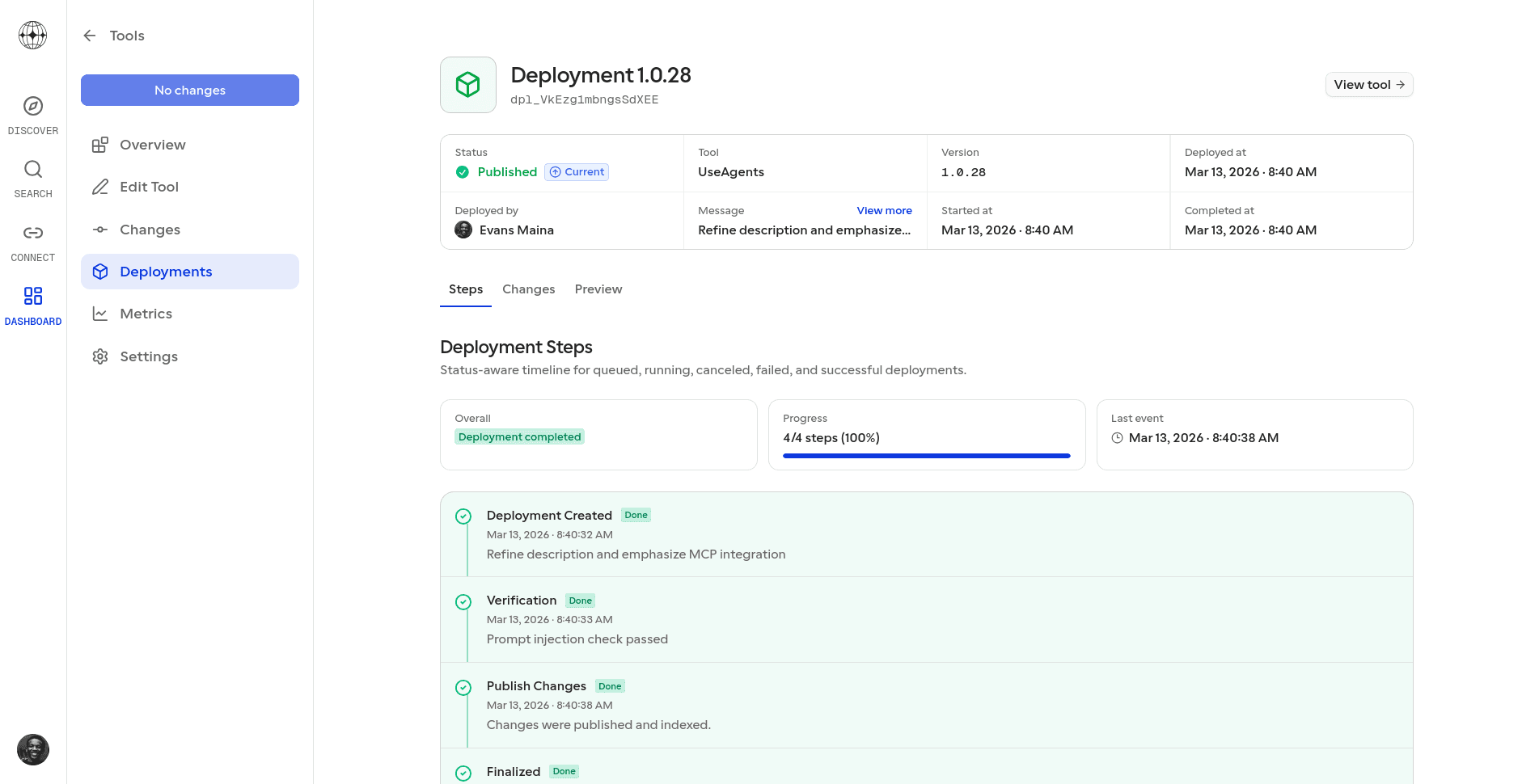Select the Metrics chart icon in the sidebar
Image resolution: width=1539 pixels, height=784 pixels.
100,314
